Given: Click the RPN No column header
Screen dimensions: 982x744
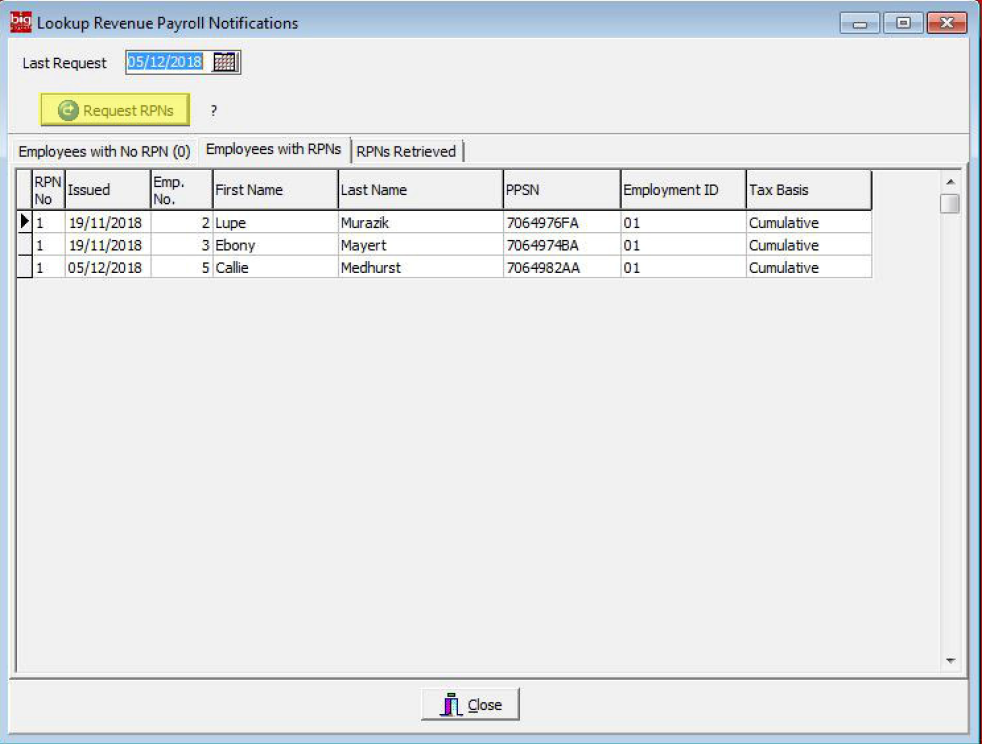Looking at the screenshot, I should [x=48, y=190].
